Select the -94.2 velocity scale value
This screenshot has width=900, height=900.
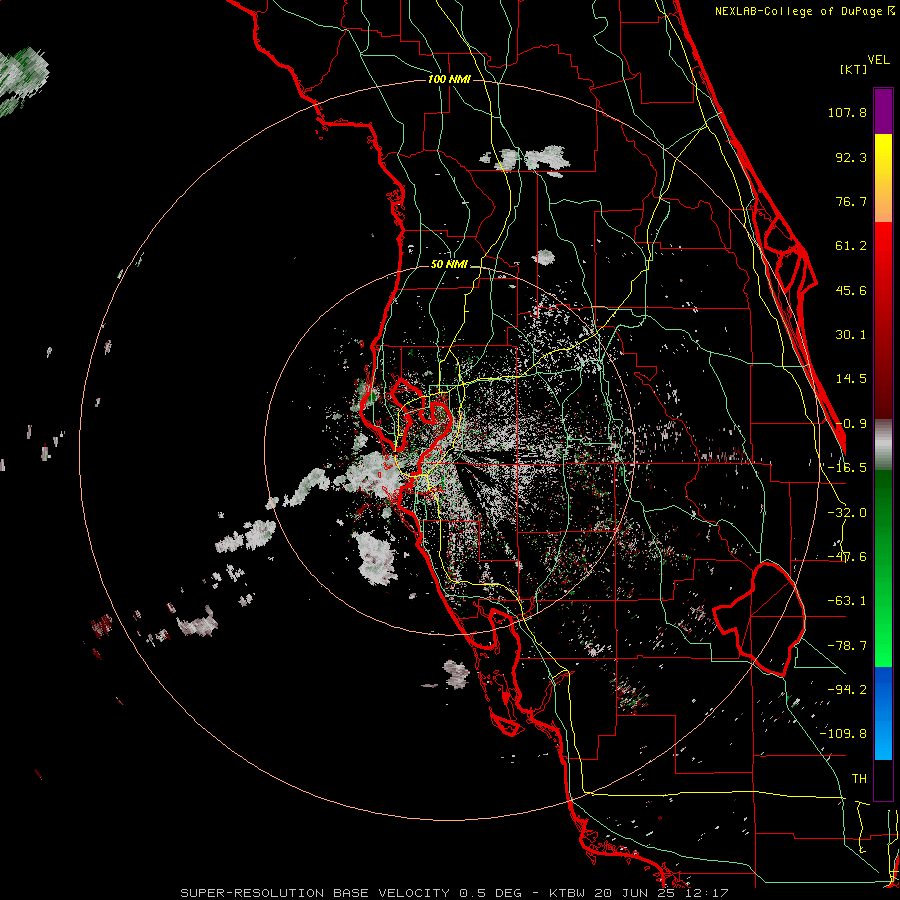pyautogui.click(x=847, y=690)
